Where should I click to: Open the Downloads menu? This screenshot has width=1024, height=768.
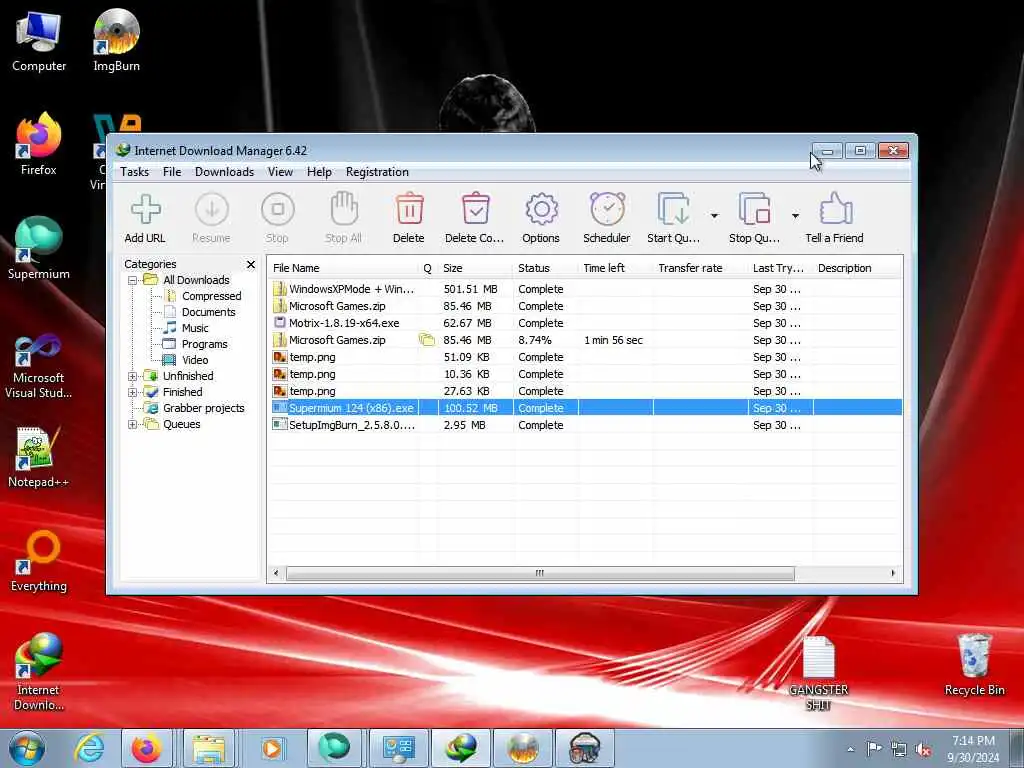(224, 172)
